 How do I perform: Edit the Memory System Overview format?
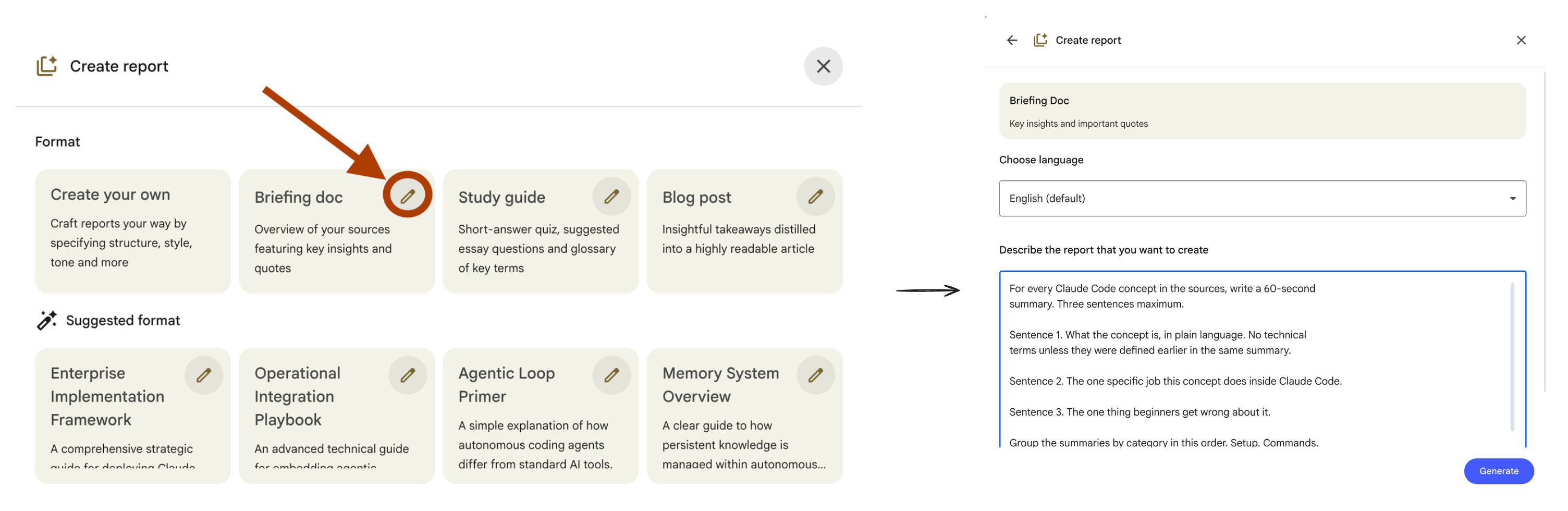(815, 375)
